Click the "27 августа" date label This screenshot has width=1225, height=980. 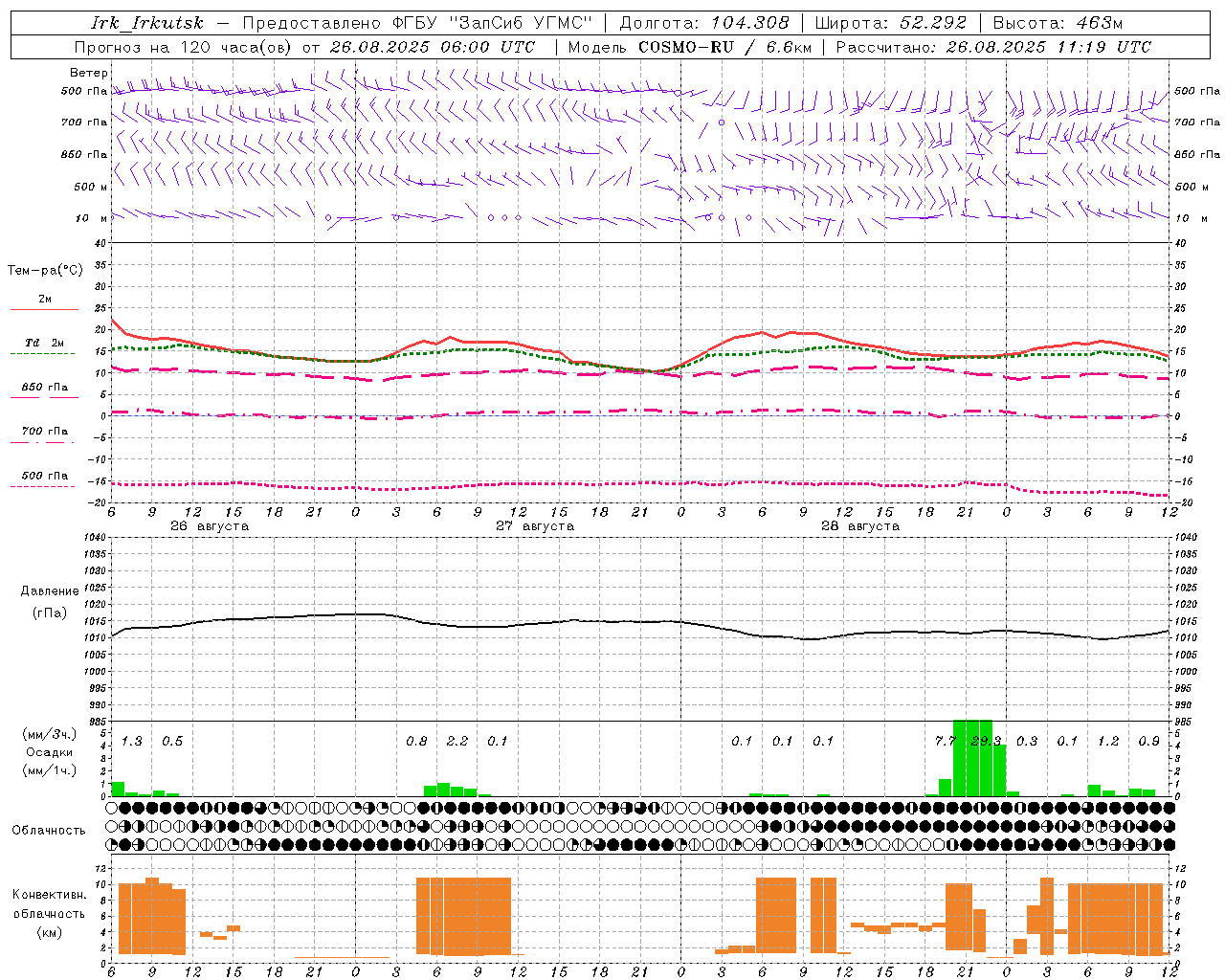click(535, 526)
